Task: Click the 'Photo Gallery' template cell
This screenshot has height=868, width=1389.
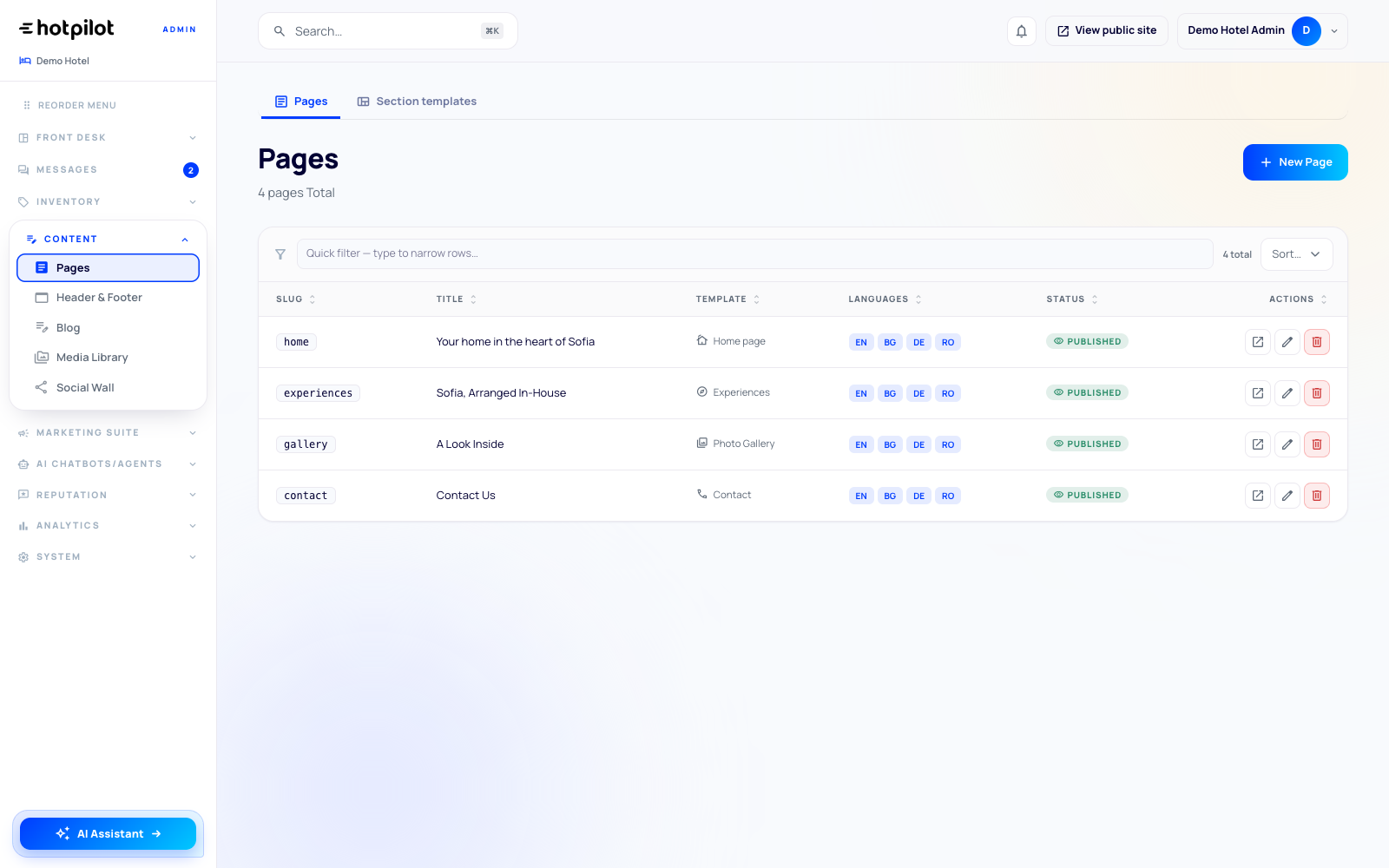Action: pyautogui.click(x=735, y=444)
